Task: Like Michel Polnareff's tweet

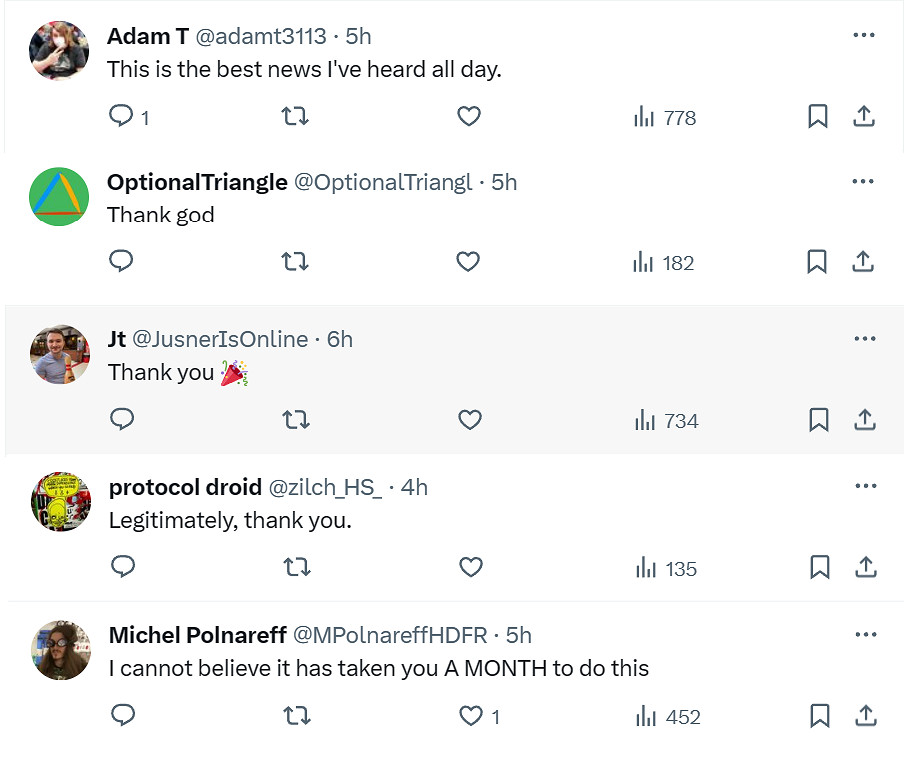Action: coord(470,716)
